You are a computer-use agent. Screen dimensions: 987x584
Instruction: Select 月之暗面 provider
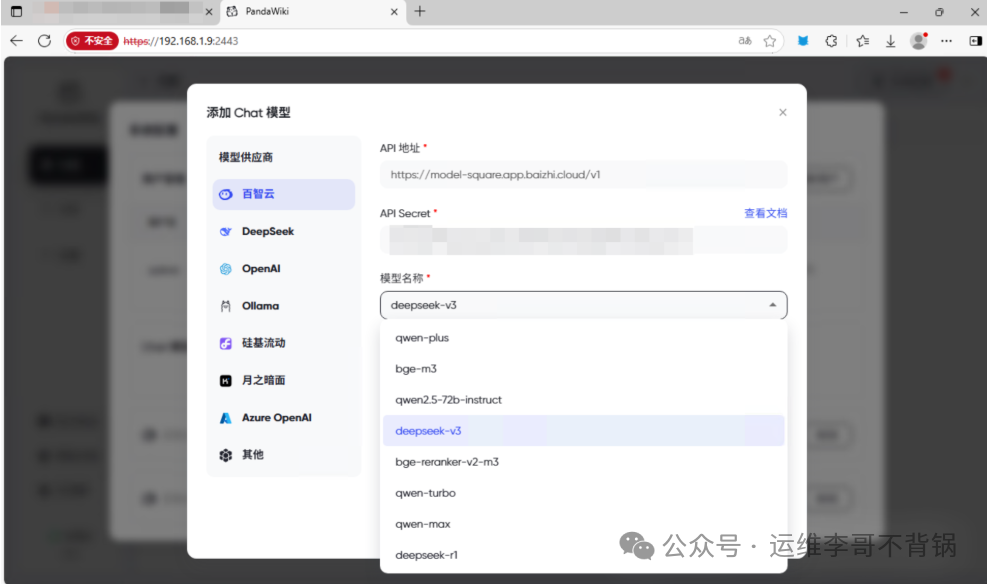[x=283, y=380]
